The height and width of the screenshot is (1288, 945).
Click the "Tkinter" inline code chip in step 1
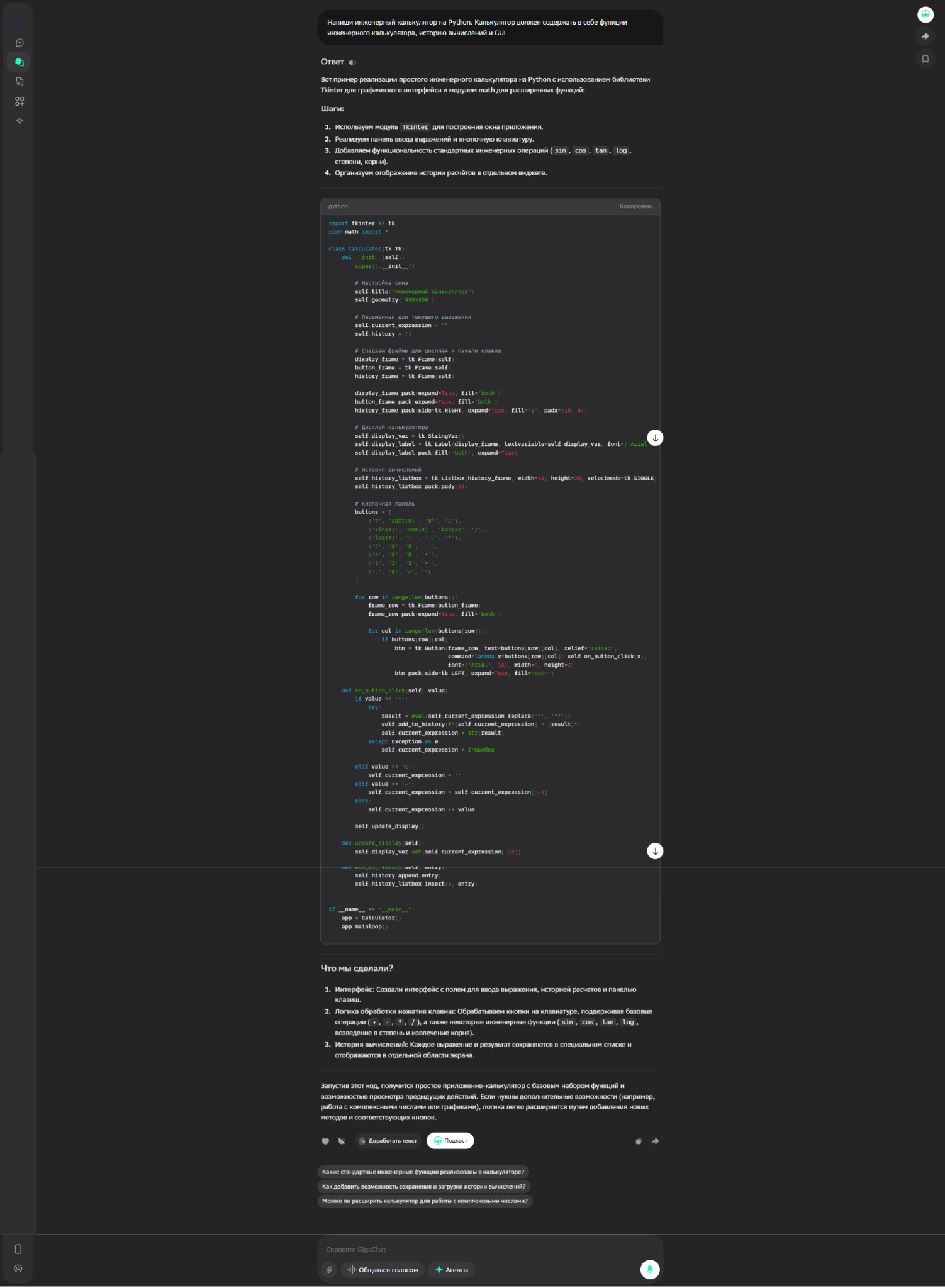click(x=415, y=127)
